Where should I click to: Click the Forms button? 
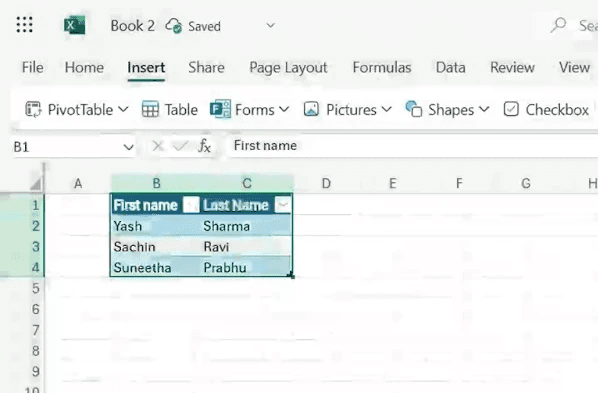tap(242, 110)
